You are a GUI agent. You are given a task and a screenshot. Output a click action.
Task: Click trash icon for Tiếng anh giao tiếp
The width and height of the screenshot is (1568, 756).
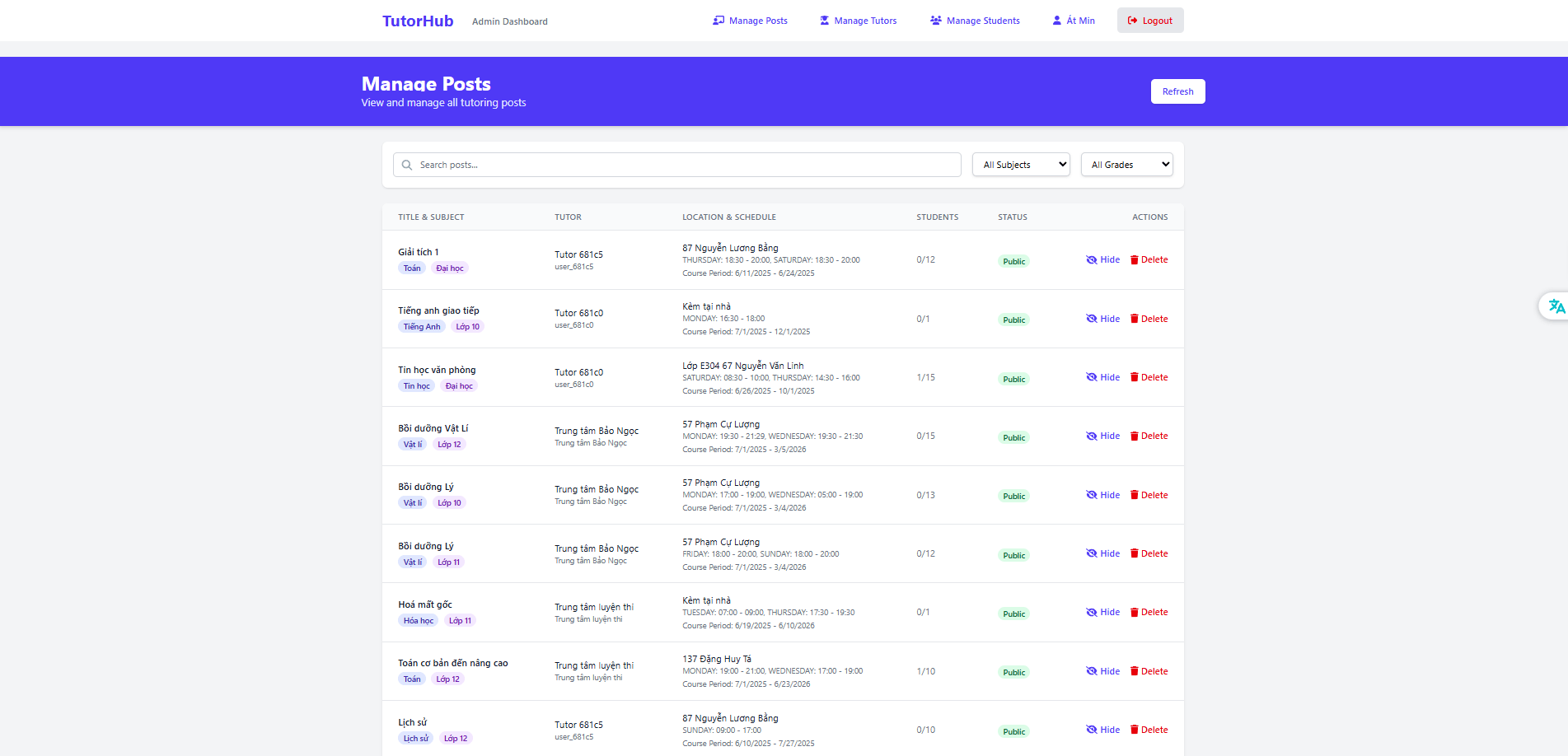tap(1135, 319)
